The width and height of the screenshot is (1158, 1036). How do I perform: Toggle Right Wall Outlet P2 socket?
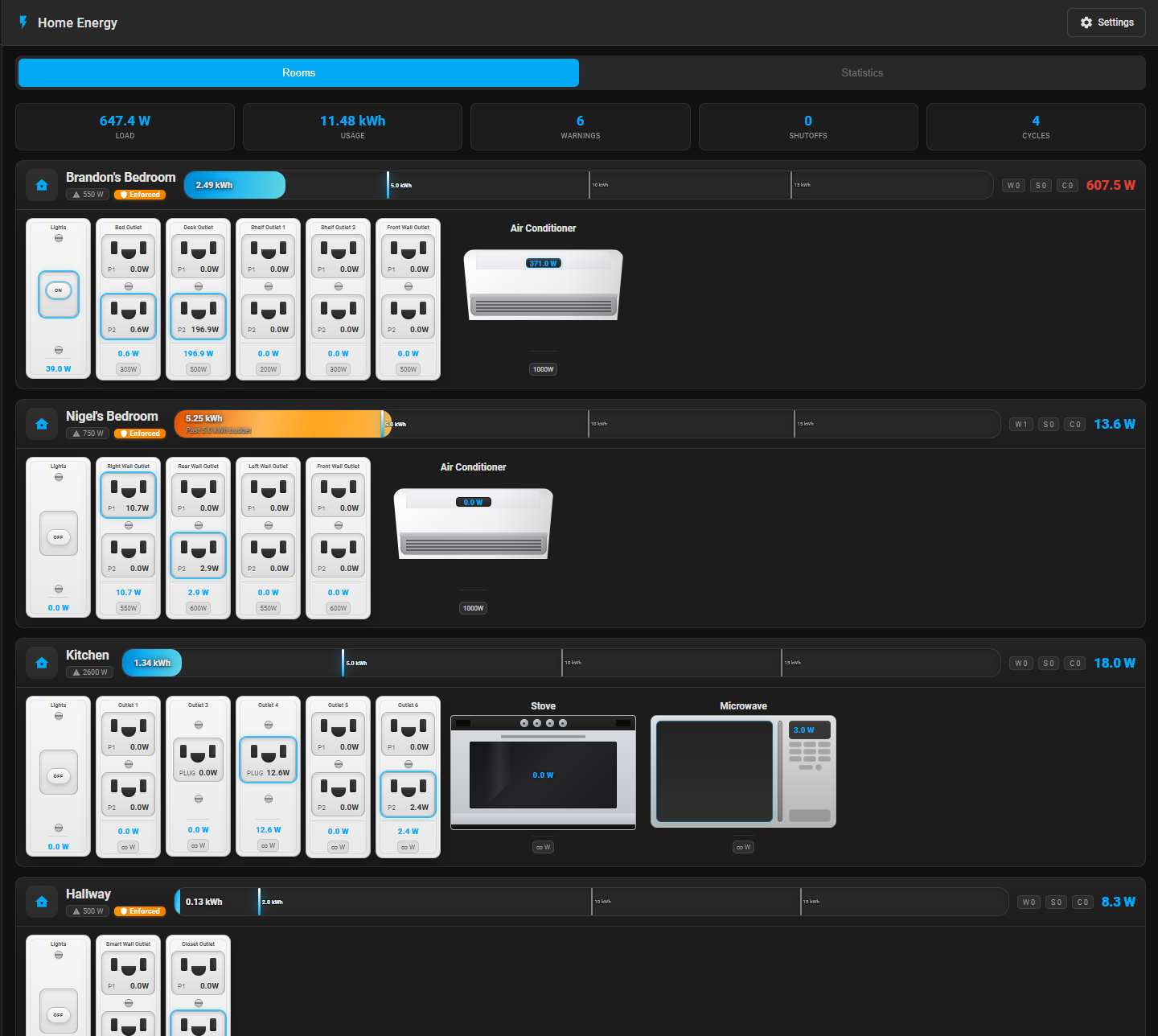click(129, 555)
